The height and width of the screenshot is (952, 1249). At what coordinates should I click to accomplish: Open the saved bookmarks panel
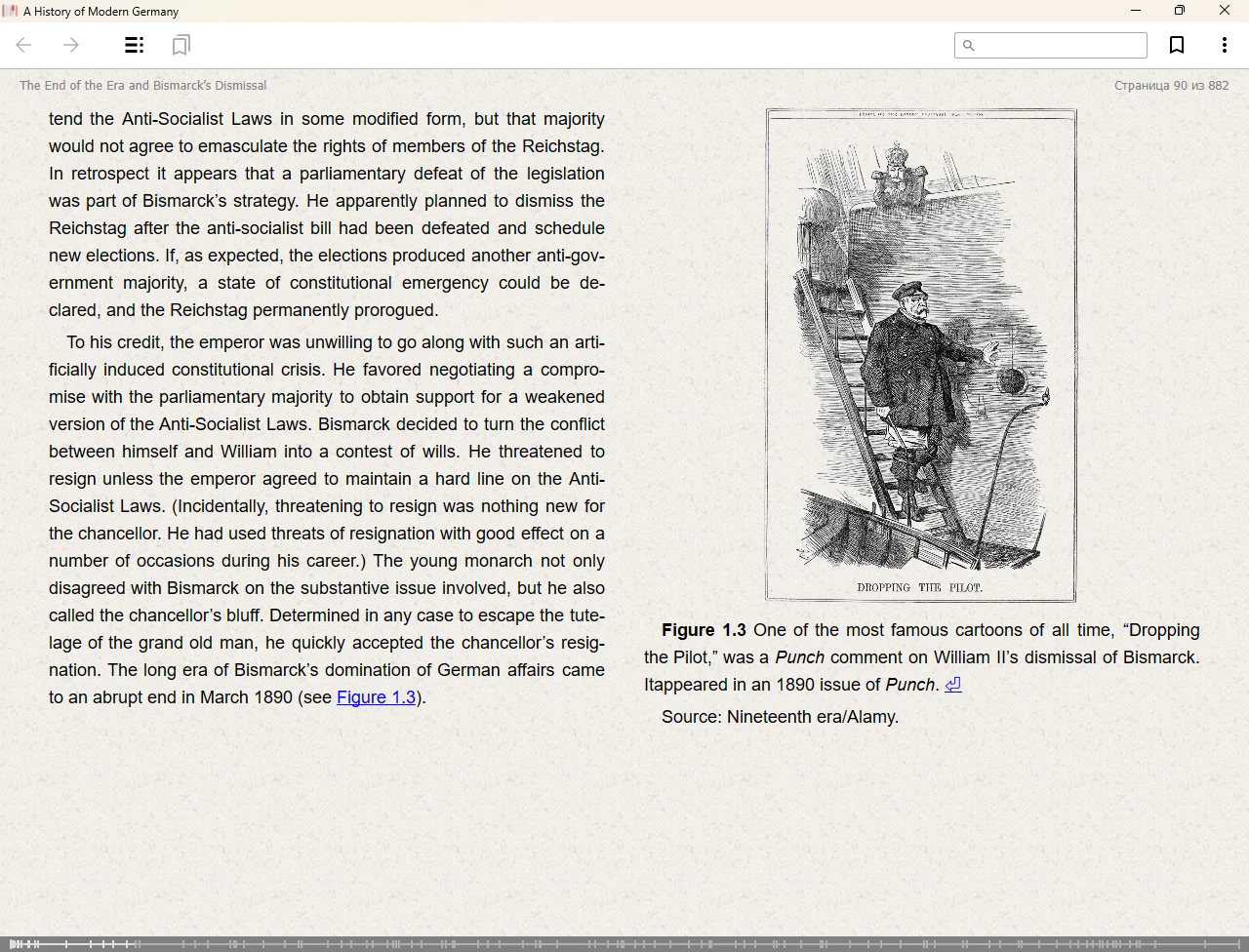[181, 45]
